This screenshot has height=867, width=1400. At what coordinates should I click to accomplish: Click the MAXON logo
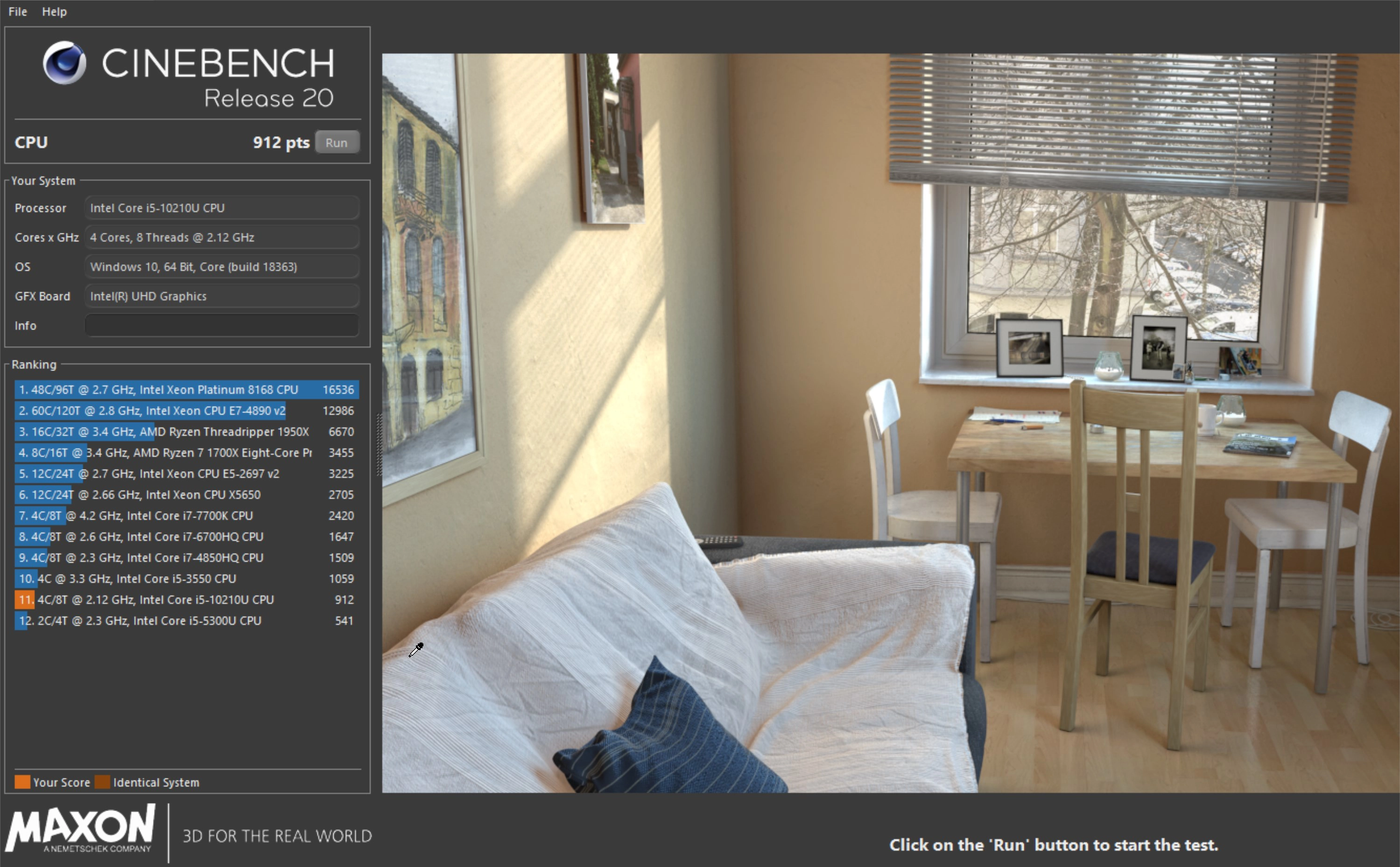[80, 828]
